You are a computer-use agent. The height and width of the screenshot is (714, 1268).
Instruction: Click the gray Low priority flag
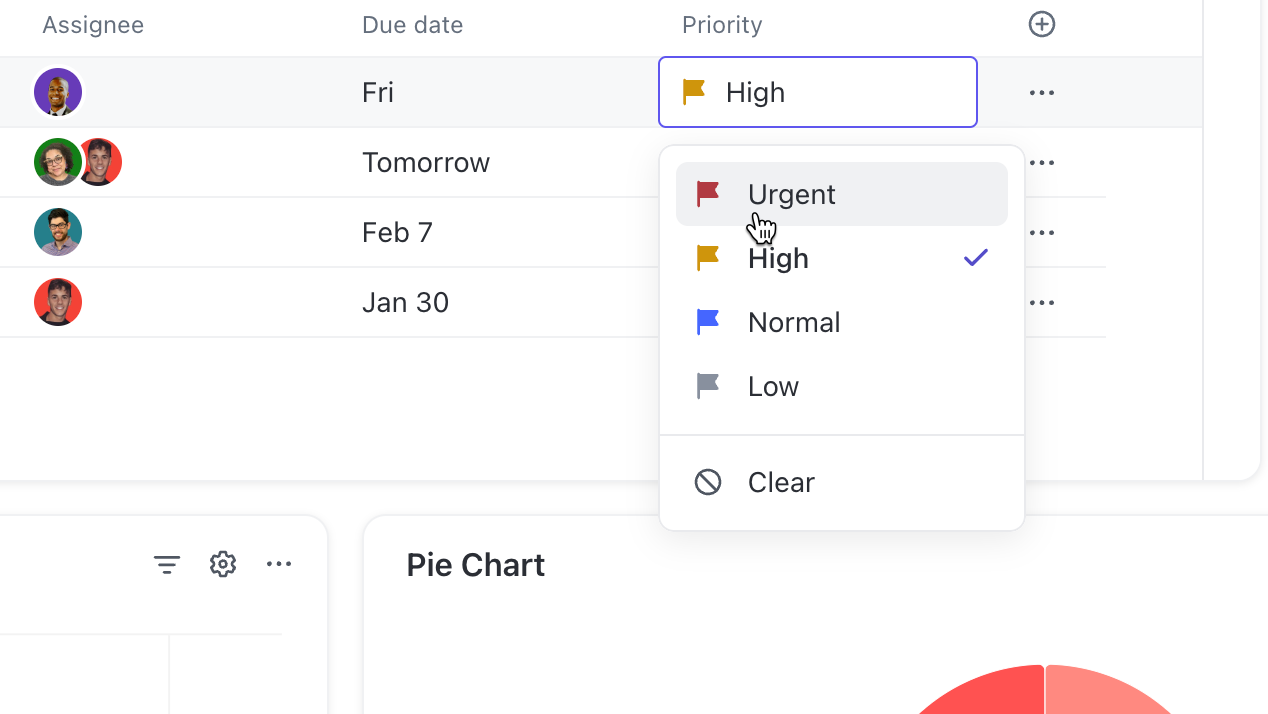(x=707, y=385)
